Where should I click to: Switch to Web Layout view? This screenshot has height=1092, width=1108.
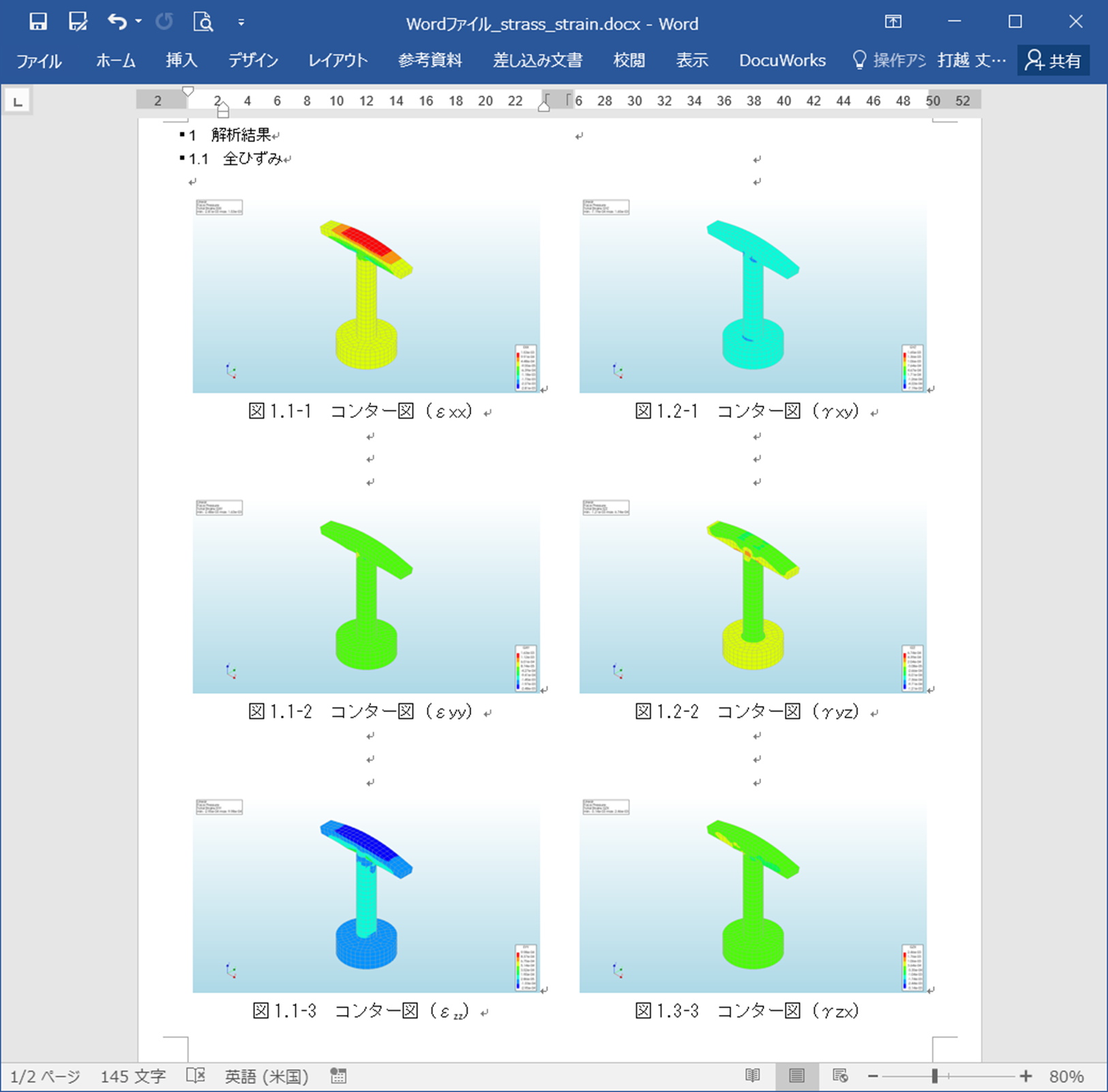840,1076
